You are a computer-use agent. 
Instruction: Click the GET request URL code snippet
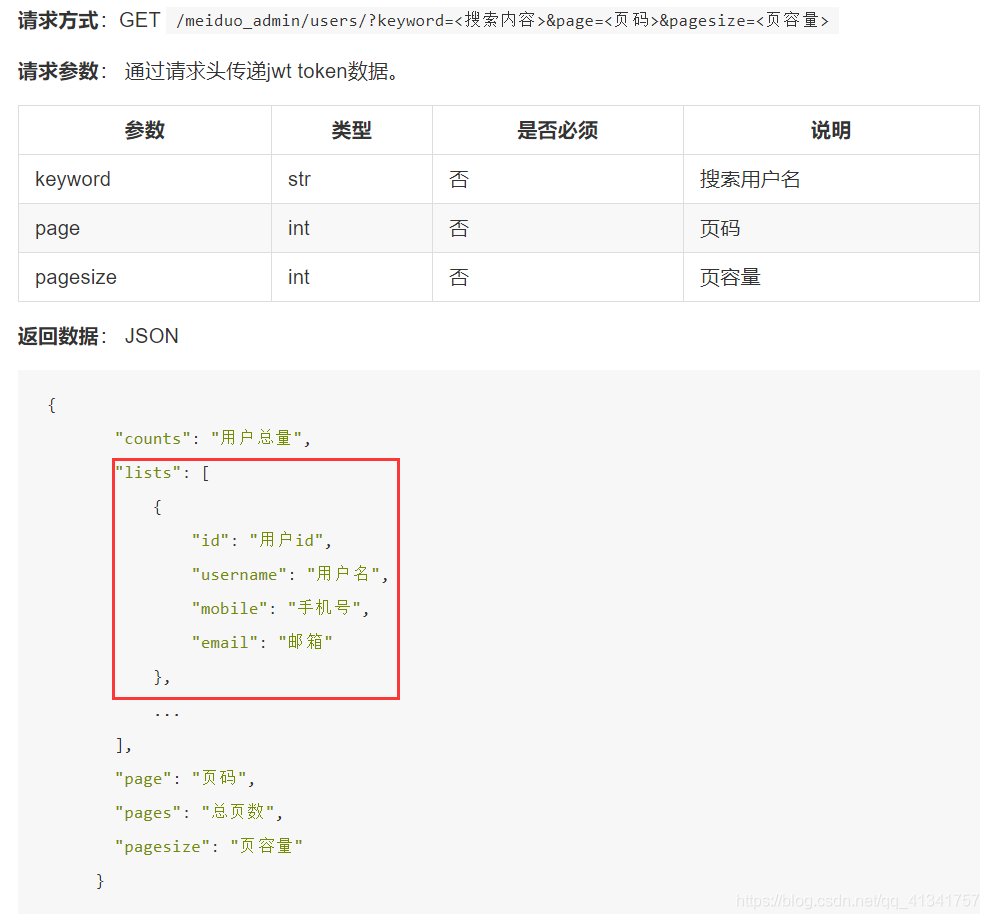point(502,21)
